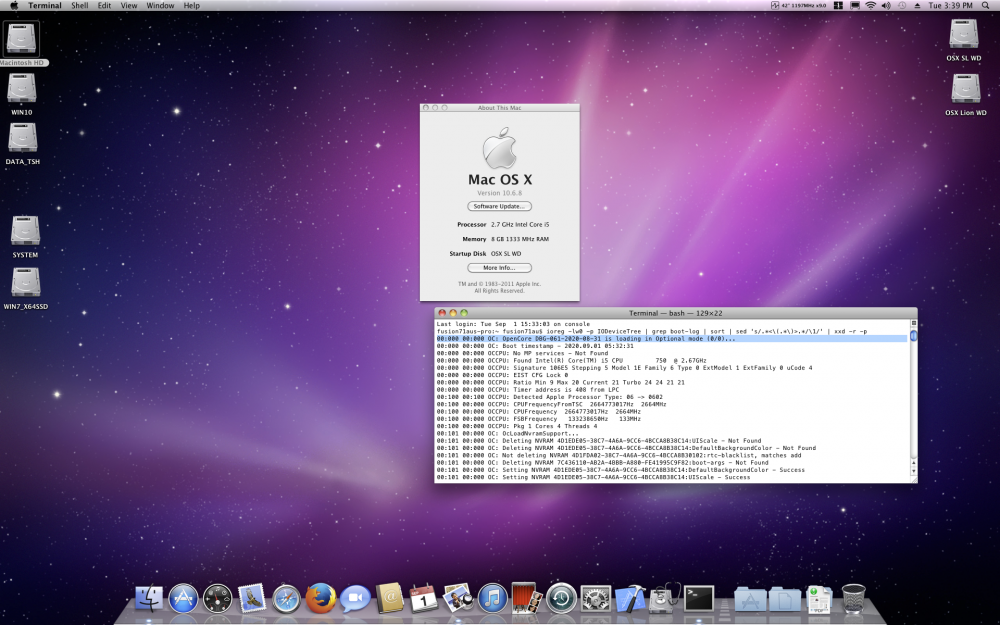Click the Version 10.6.8 text
1000x625 pixels.
pos(499,193)
